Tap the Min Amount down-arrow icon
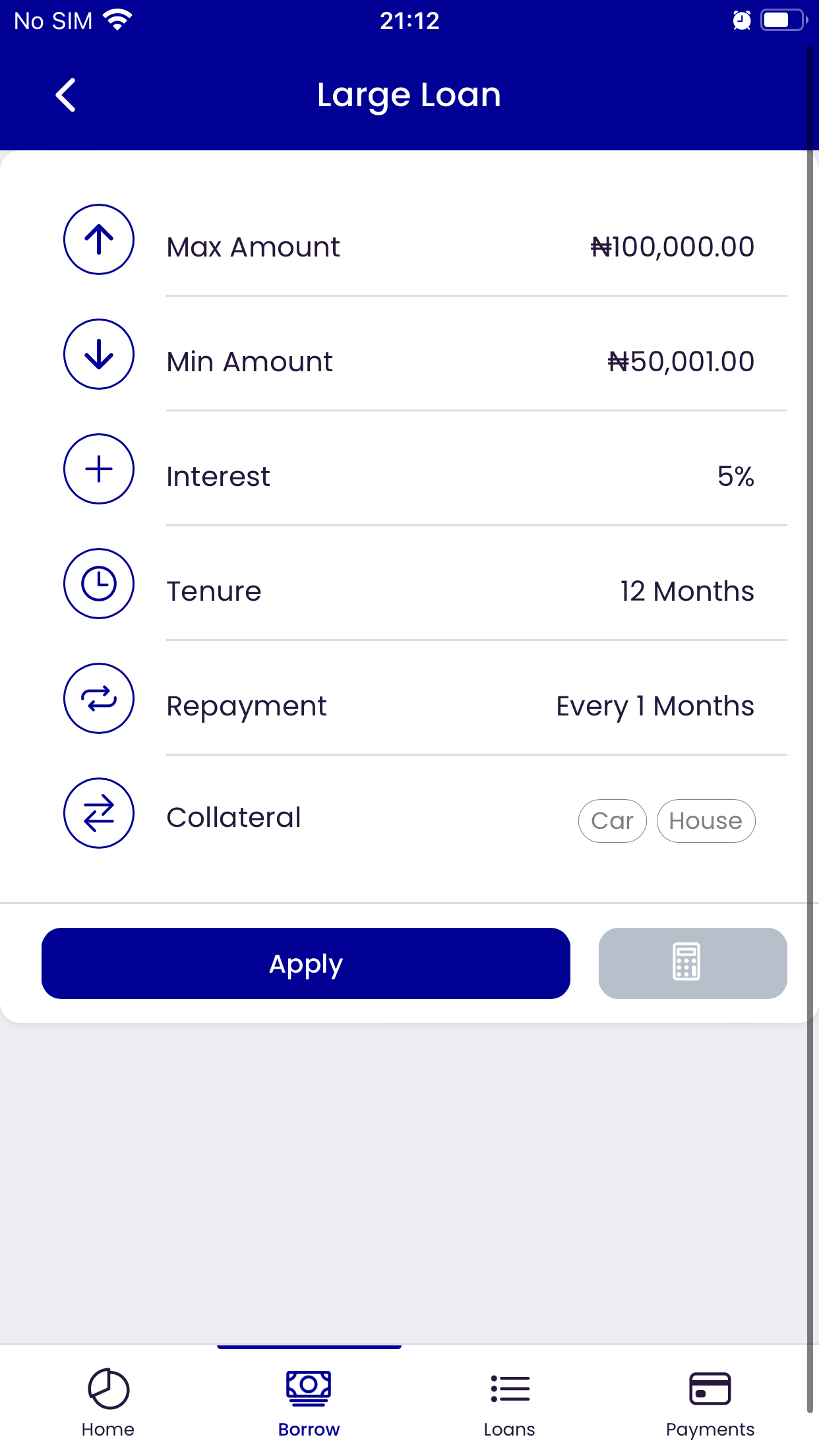The width and height of the screenshot is (819, 1456). click(99, 354)
